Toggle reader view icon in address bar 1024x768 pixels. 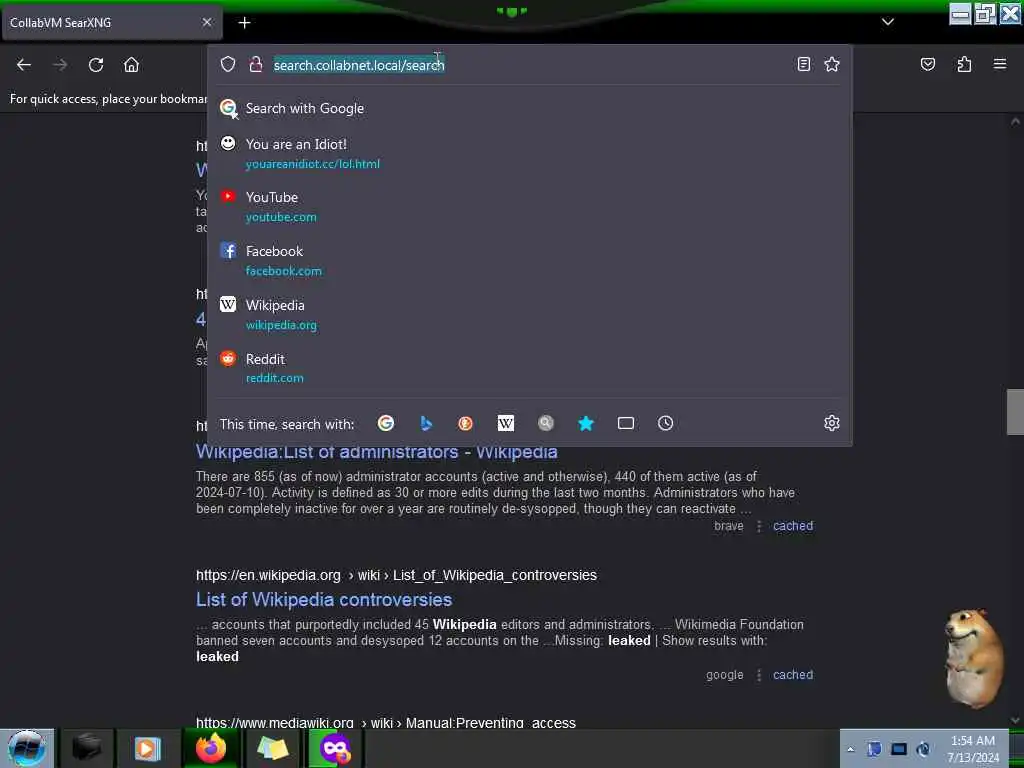[x=804, y=64]
